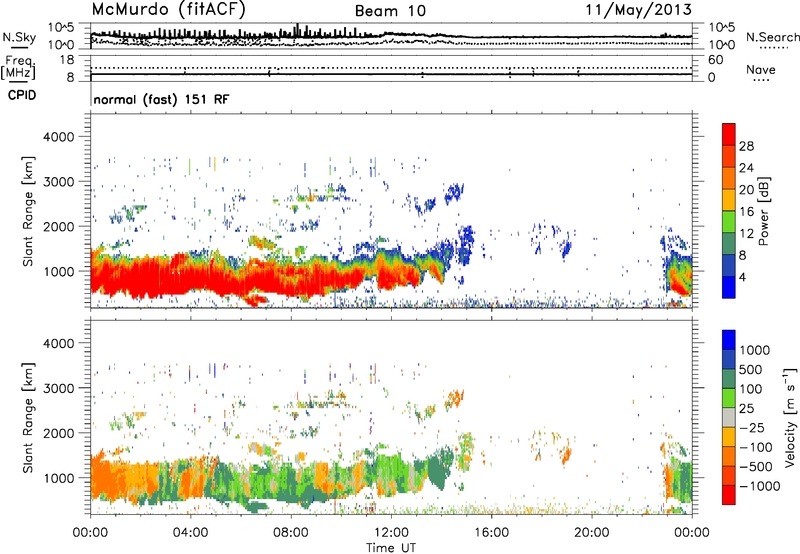Click the 1000 tick in power panel
Image resolution: width=800 pixels, height=554 pixels.
[x=58, y=271]
